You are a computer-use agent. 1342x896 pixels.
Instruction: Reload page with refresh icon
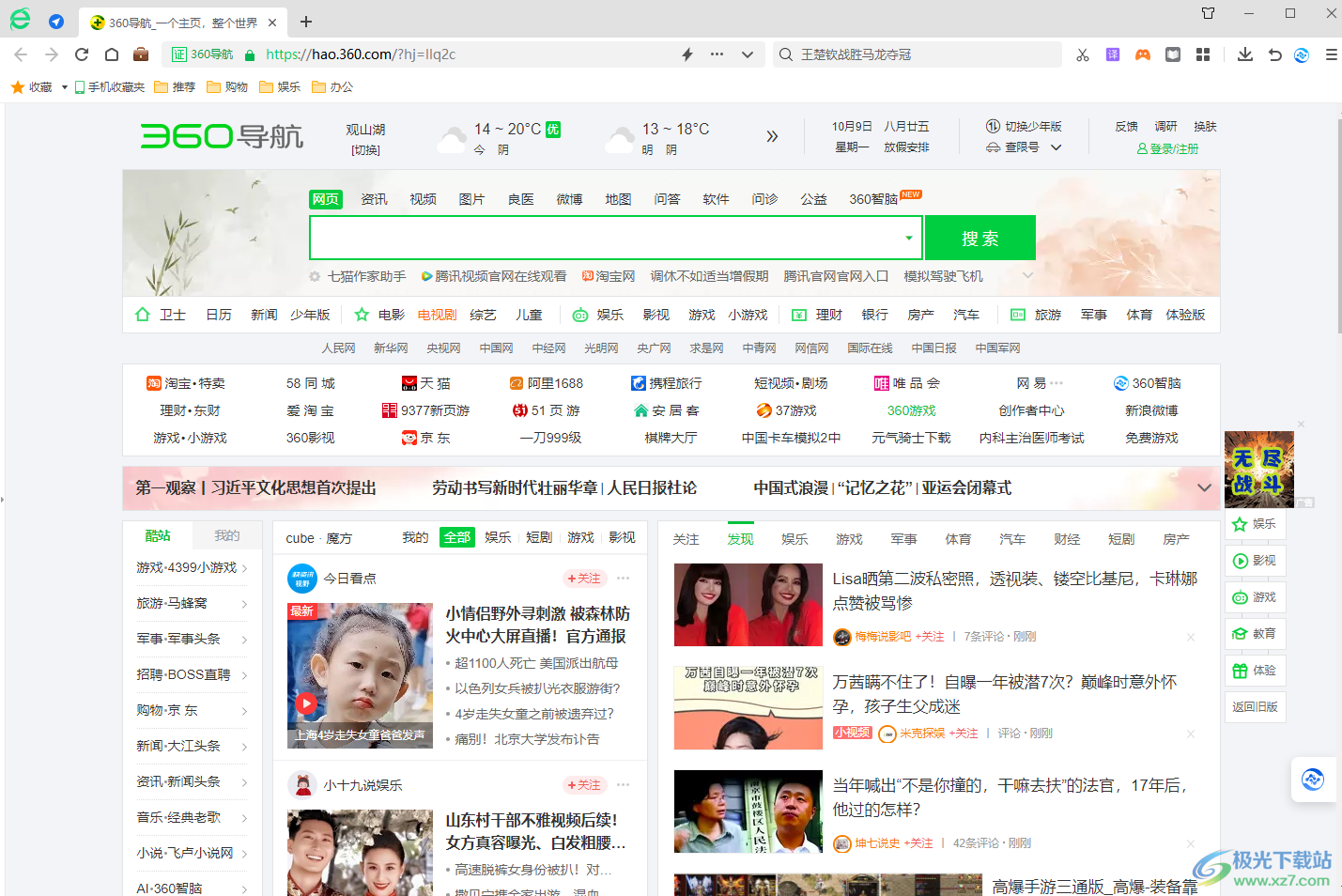tap(82, 54)
